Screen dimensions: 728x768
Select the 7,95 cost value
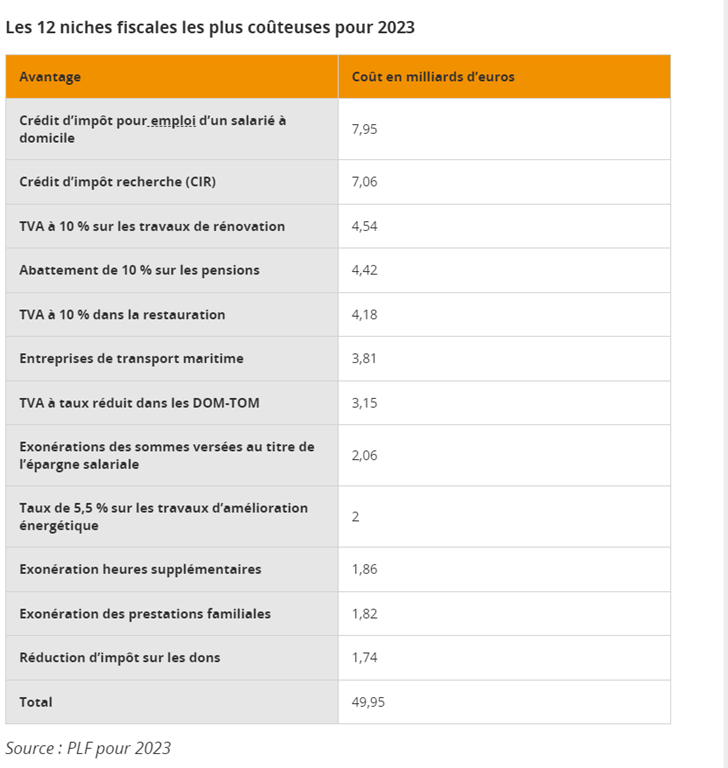(x=365, y=129)
